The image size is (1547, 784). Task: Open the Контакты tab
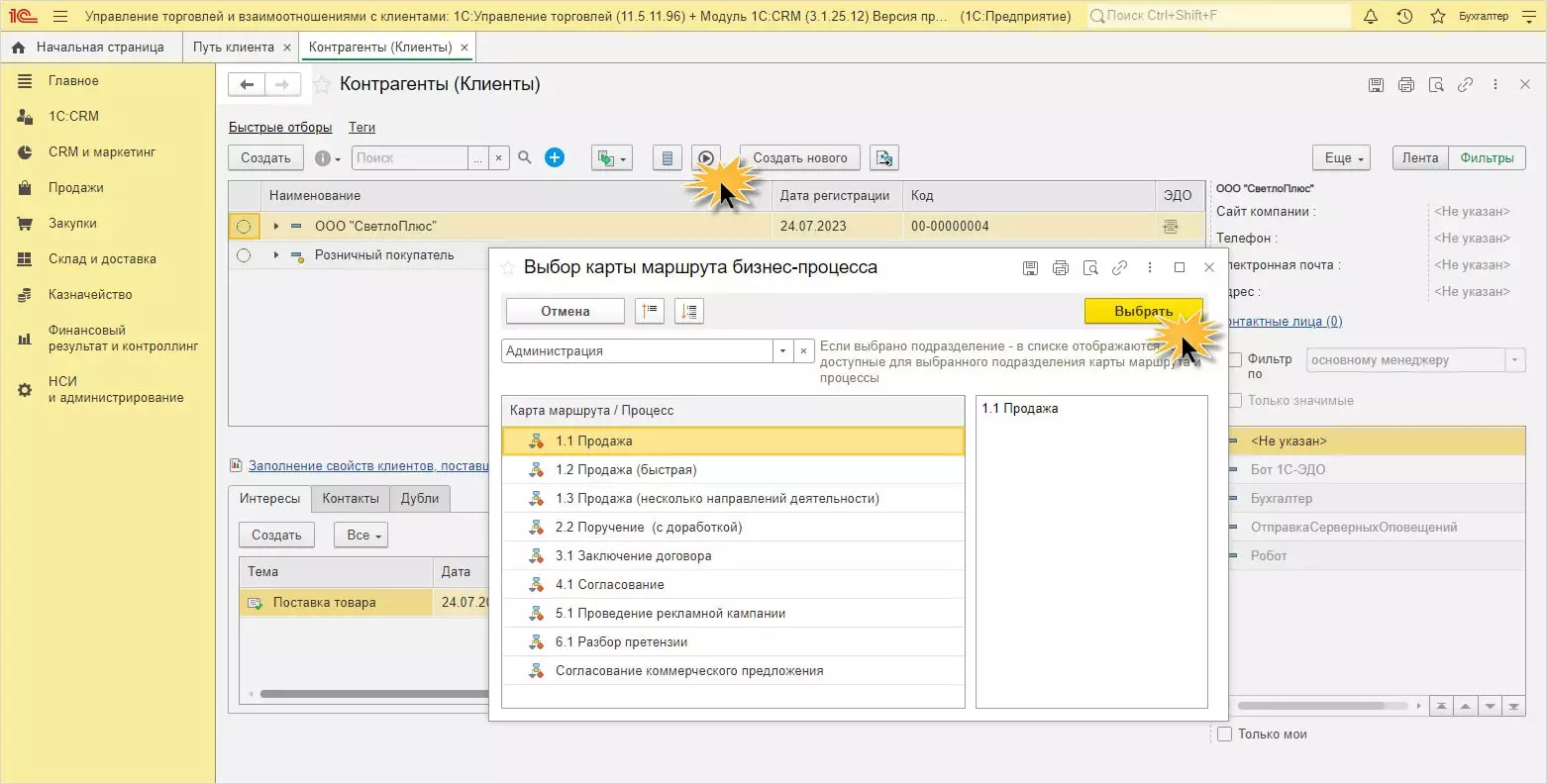point(351,499)
